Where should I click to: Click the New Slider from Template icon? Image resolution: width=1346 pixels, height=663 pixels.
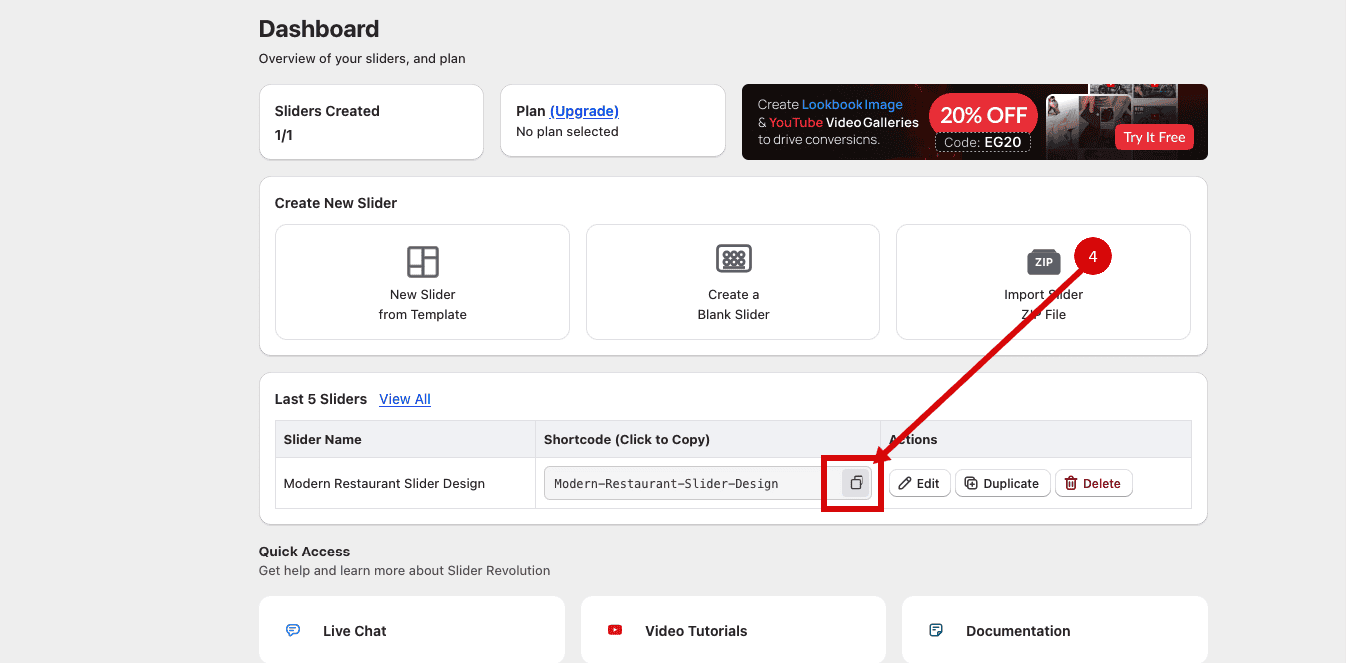[x=422, y=261]
